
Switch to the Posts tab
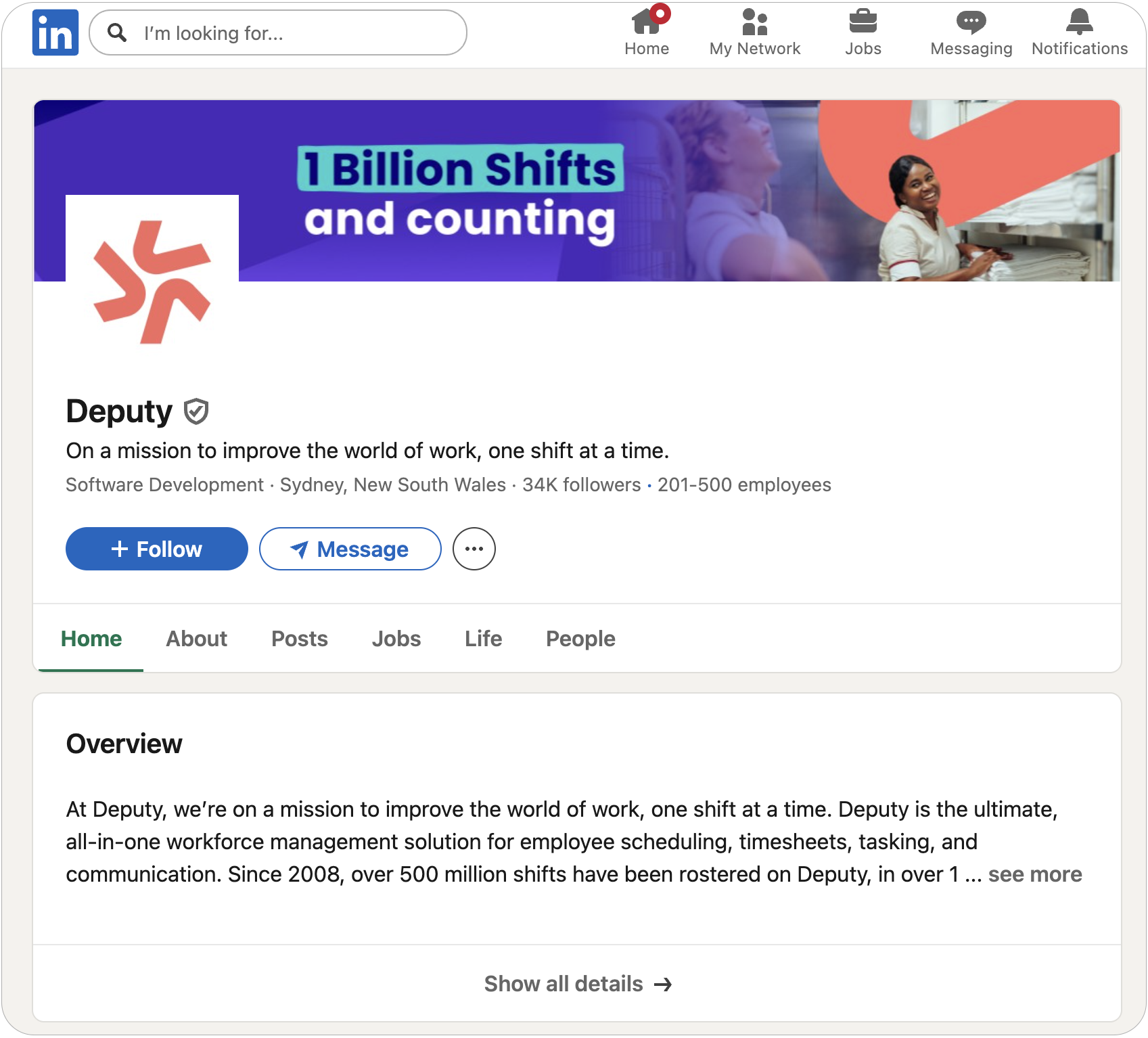(x=300, y=639)
